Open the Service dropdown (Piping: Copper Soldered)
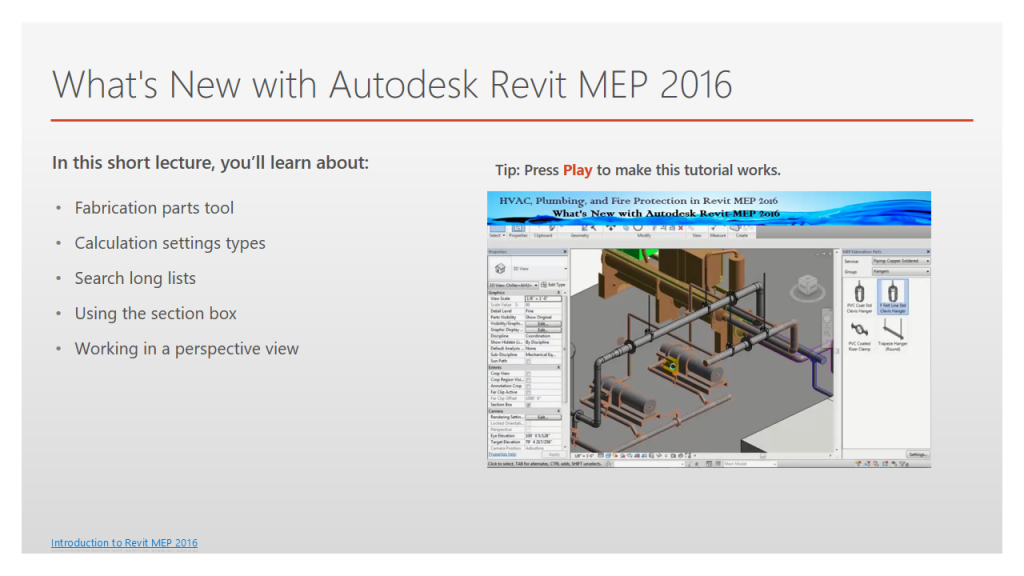The height and width of the screenshot is (576, 1024). tap(901, 261)
